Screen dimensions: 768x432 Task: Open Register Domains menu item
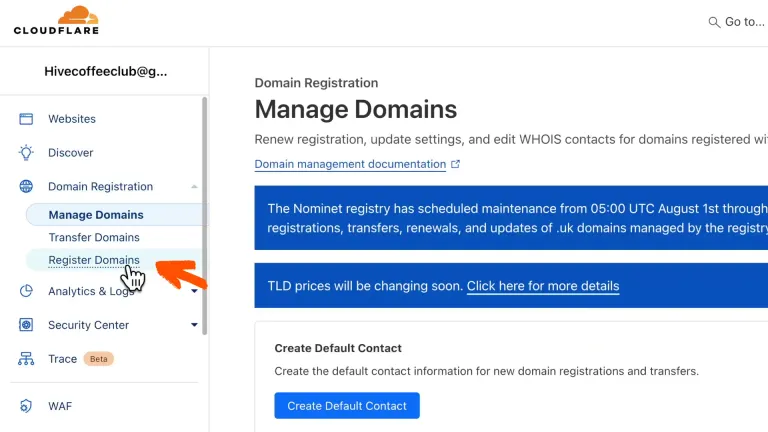(94, 261)
